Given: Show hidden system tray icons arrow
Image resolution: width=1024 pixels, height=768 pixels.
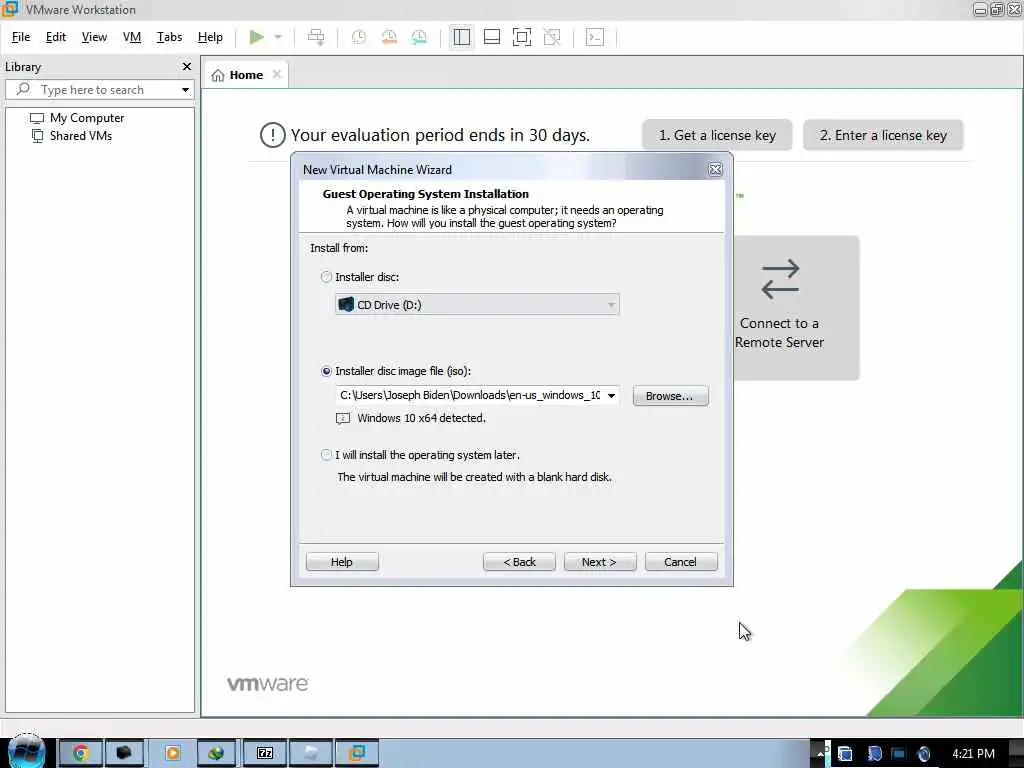Looking at the screenshot, I should [x=820, y=754].
